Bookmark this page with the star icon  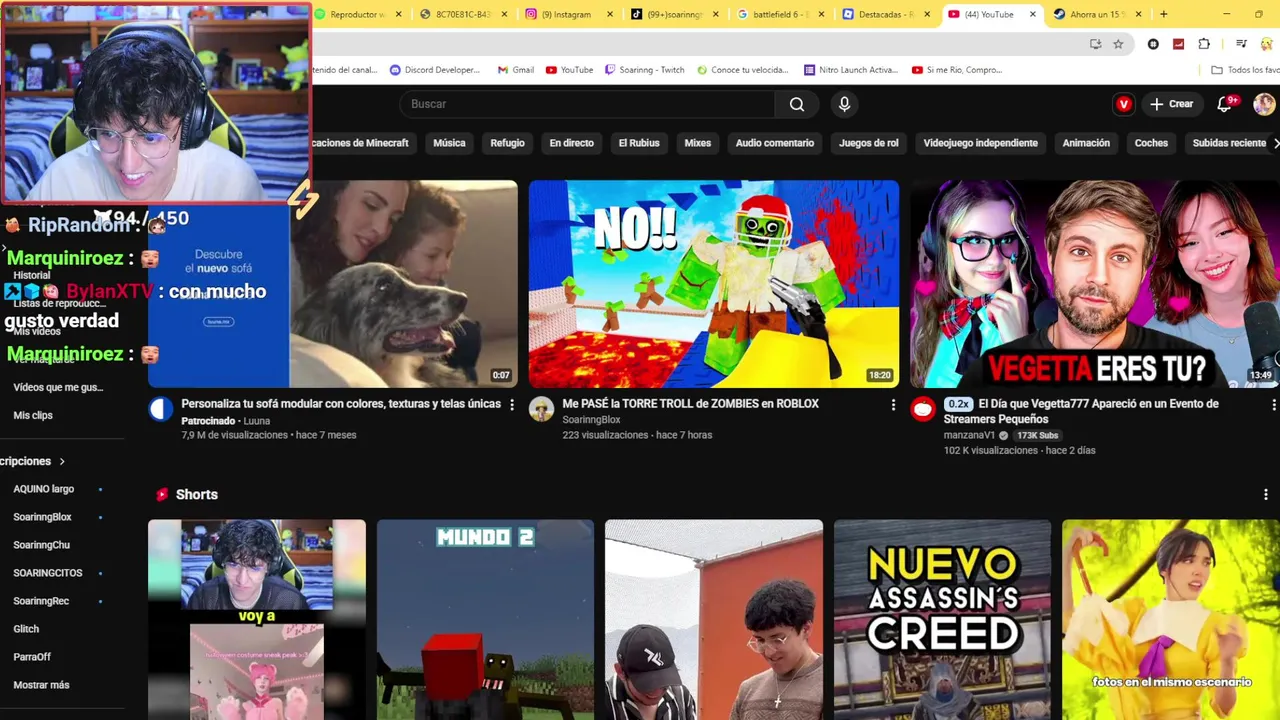[1118, 44]
